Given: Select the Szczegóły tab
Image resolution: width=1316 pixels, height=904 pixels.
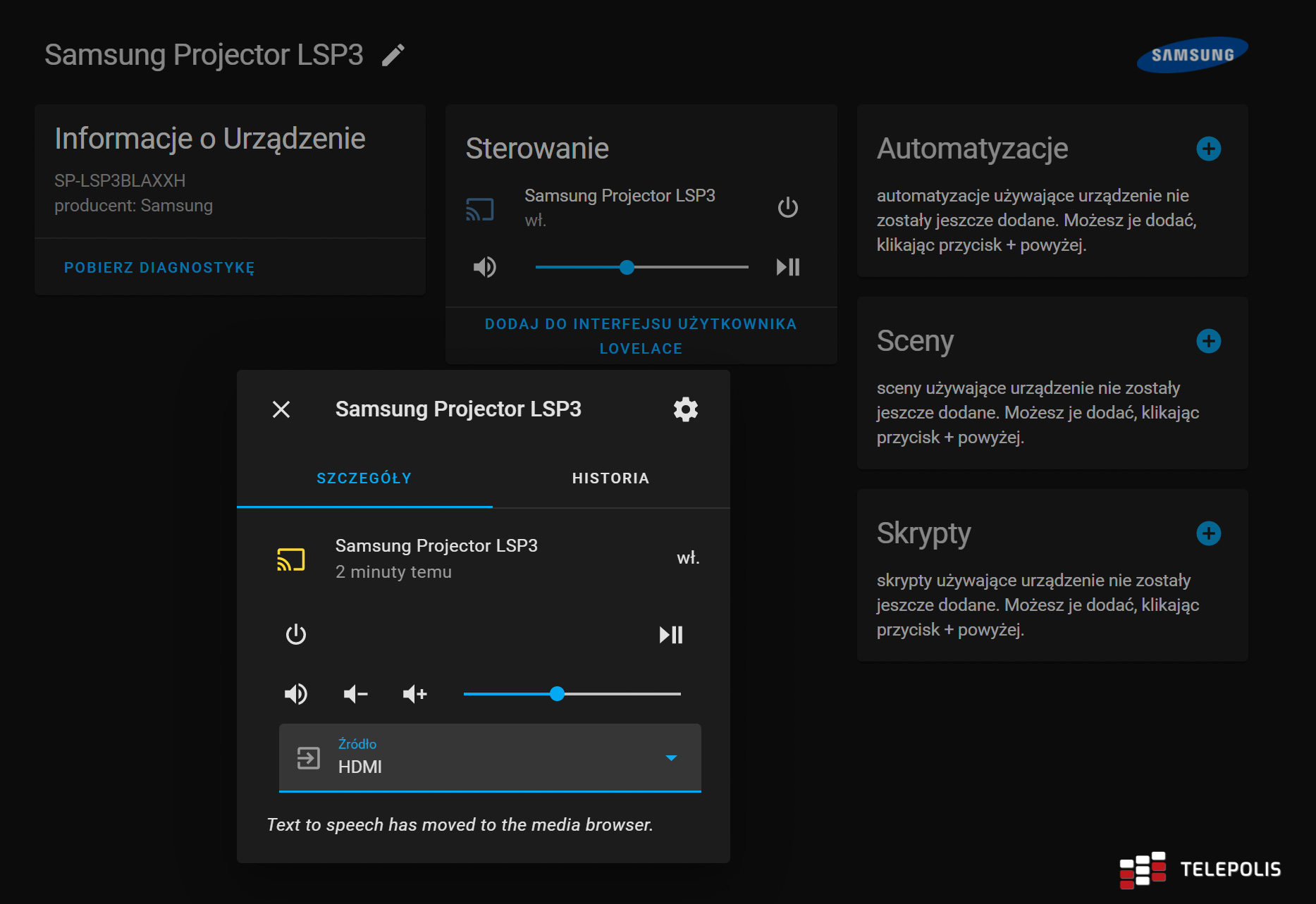Looking at the screenshot, I should 364,478.
